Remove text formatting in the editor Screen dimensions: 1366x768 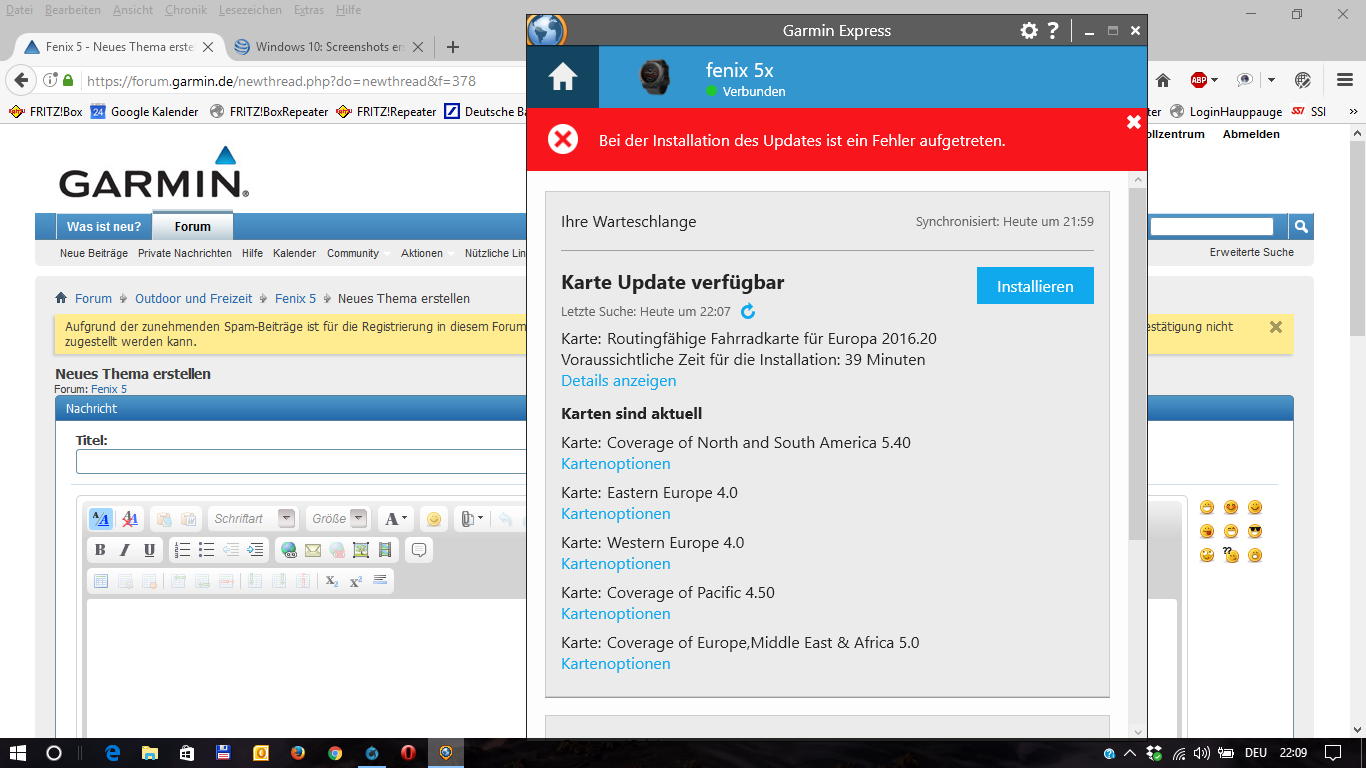point(129,519)
